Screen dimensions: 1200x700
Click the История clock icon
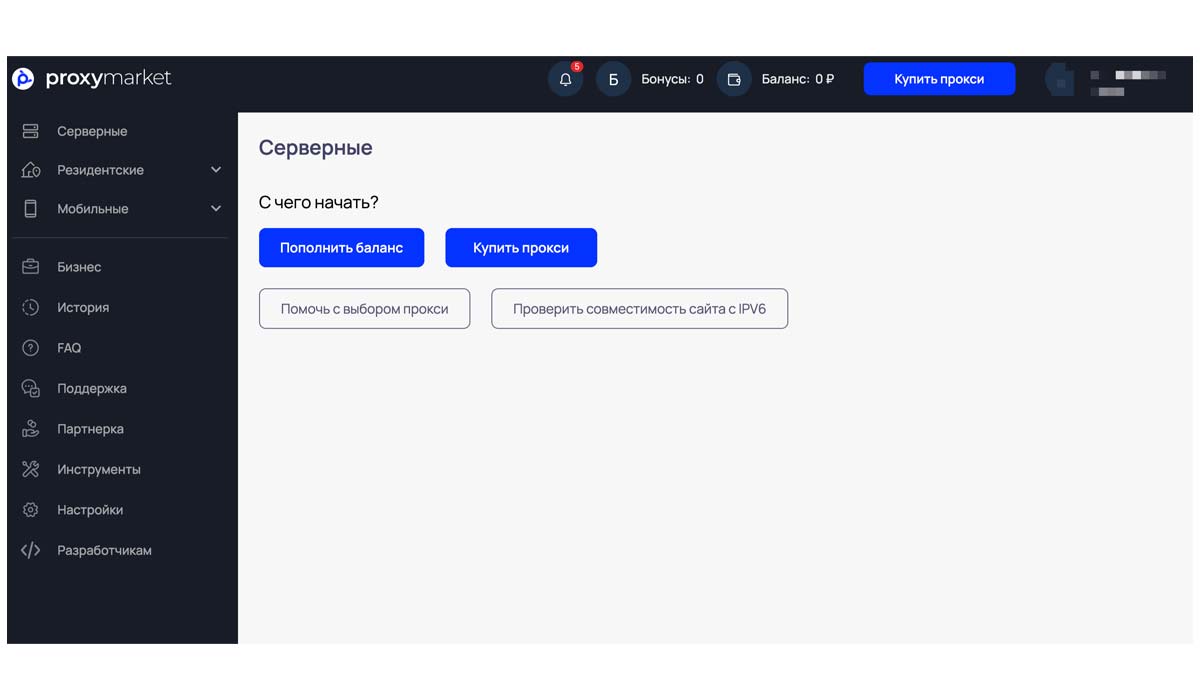31,308
